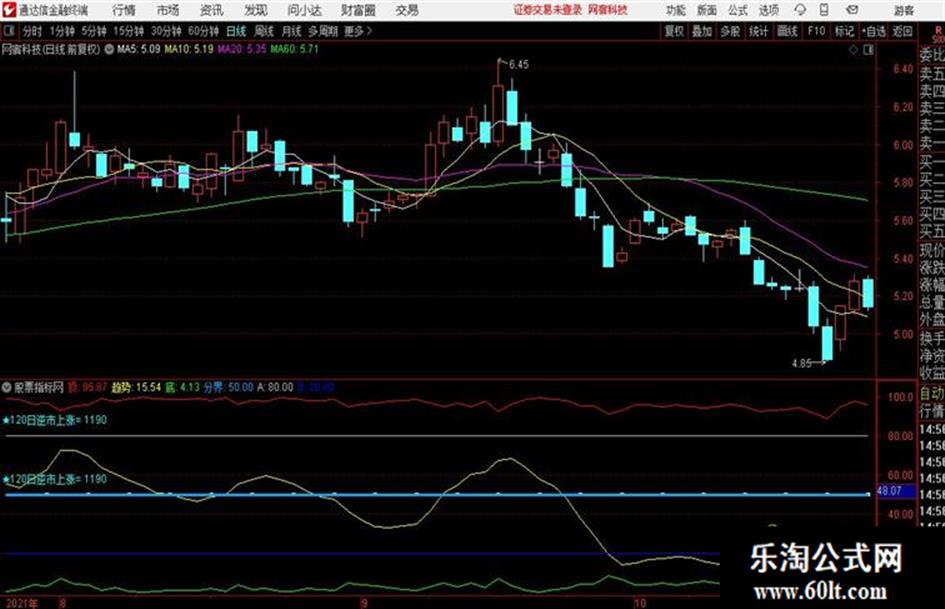Select the 日线 daily period tab
The image size is (945, 609).
(236, 31)
